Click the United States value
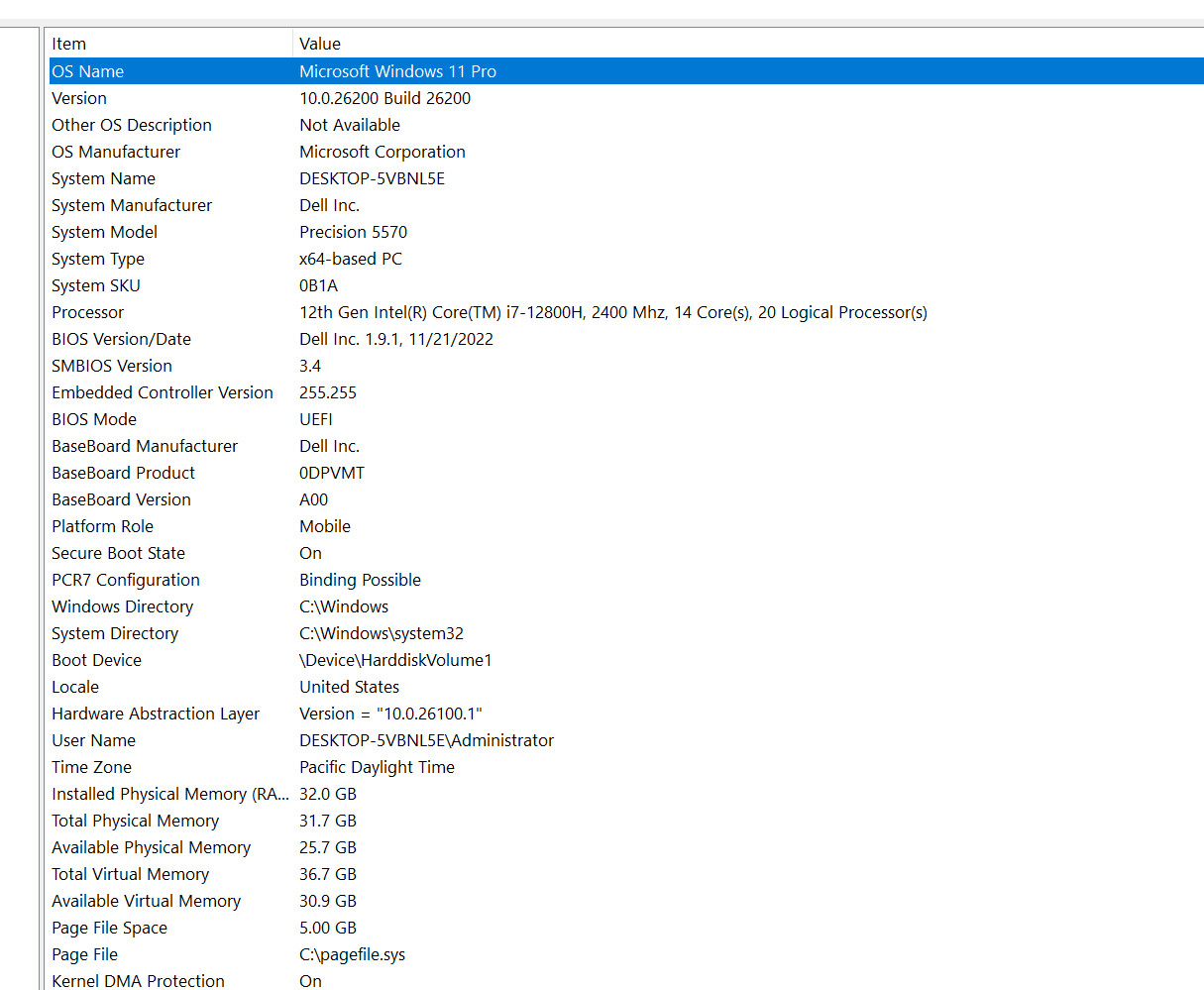Screen dimensions: 1204x990 350,687
